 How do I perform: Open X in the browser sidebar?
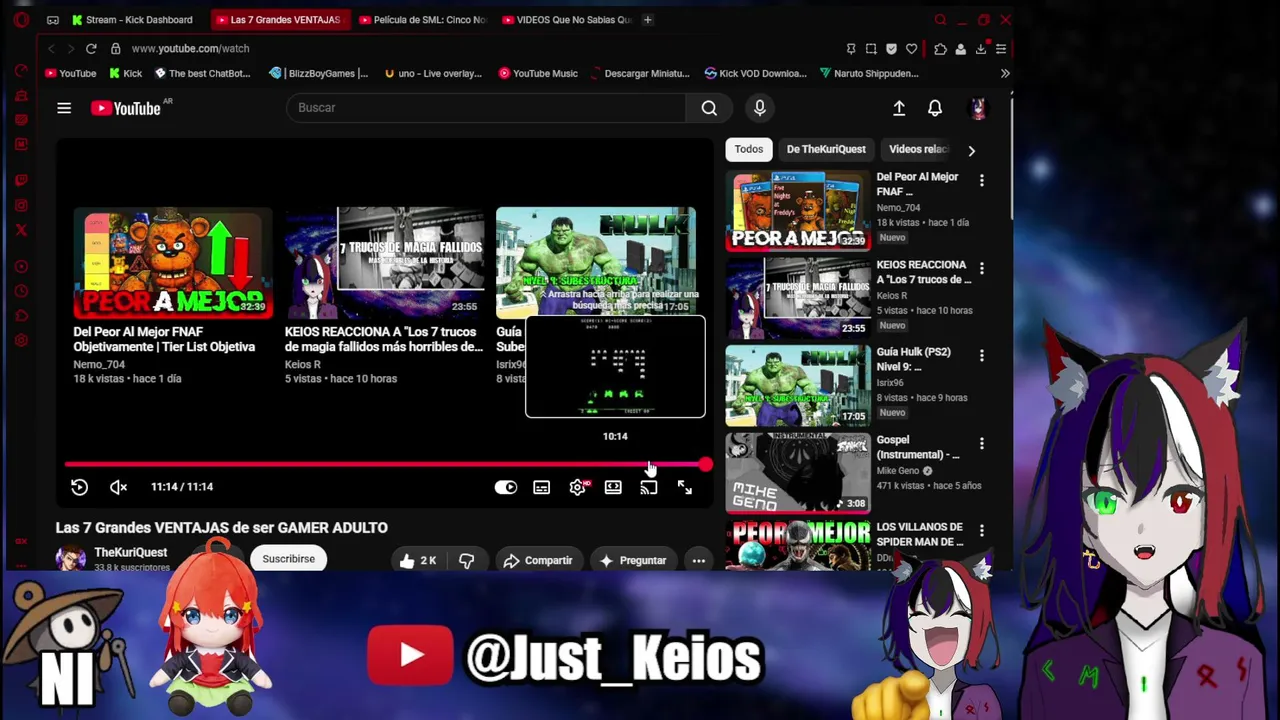tap(21, 230)
